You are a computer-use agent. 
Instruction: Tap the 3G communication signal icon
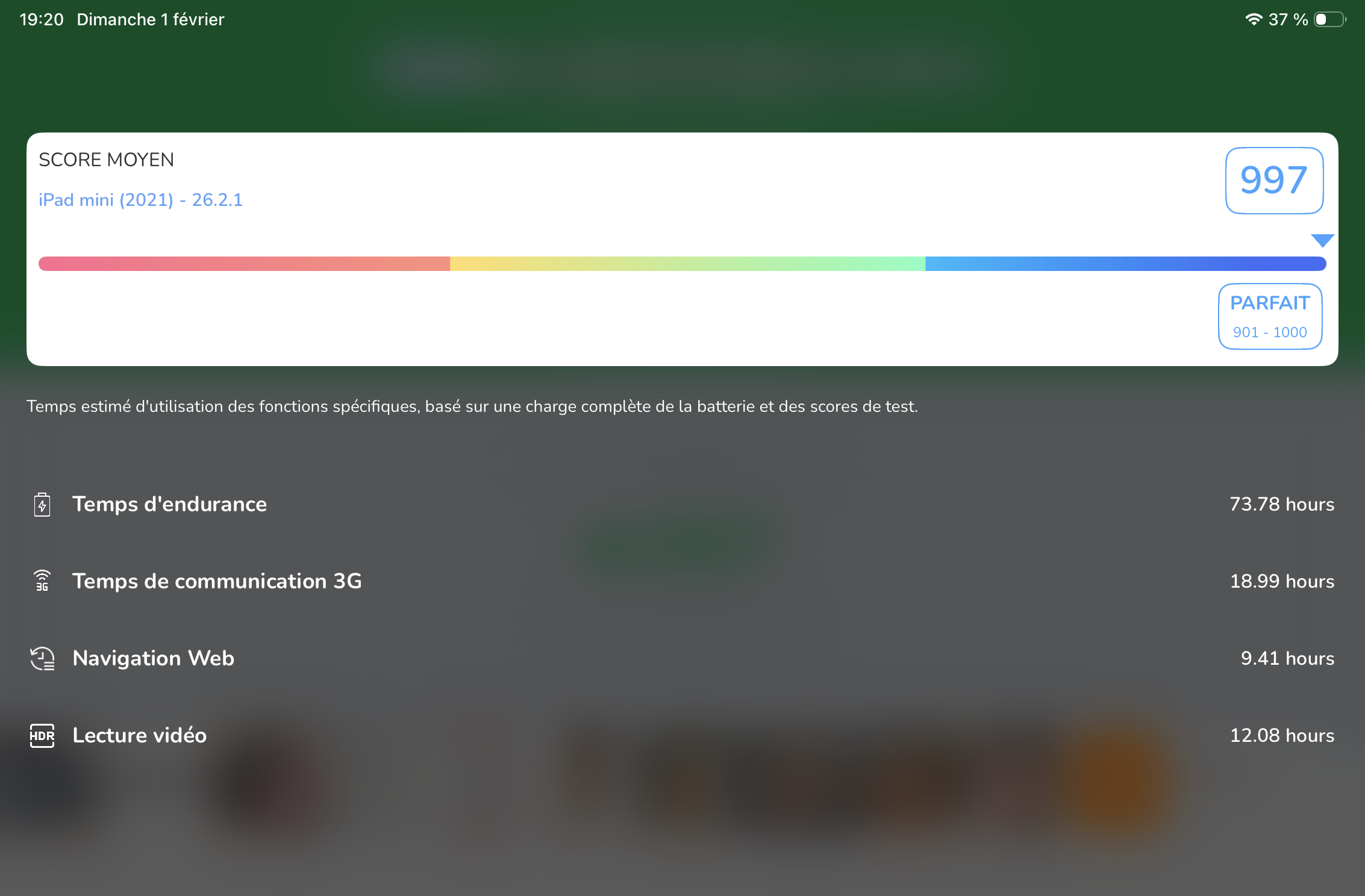[x=42, y=581]
